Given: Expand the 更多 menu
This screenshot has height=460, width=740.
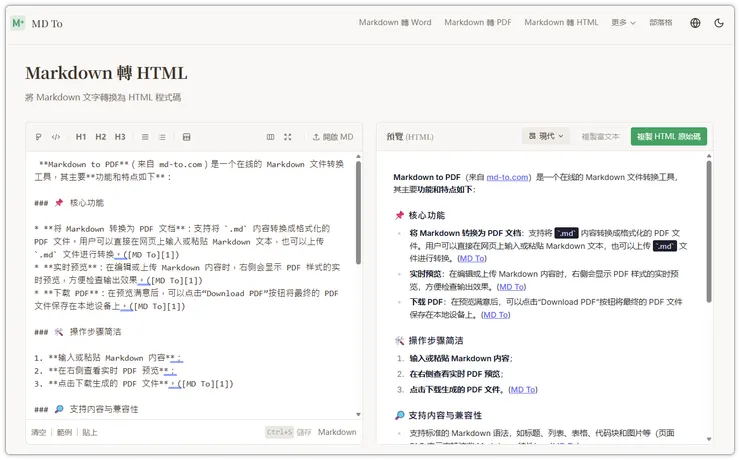Looking at the screenshot, I should [x=623, y=22].
